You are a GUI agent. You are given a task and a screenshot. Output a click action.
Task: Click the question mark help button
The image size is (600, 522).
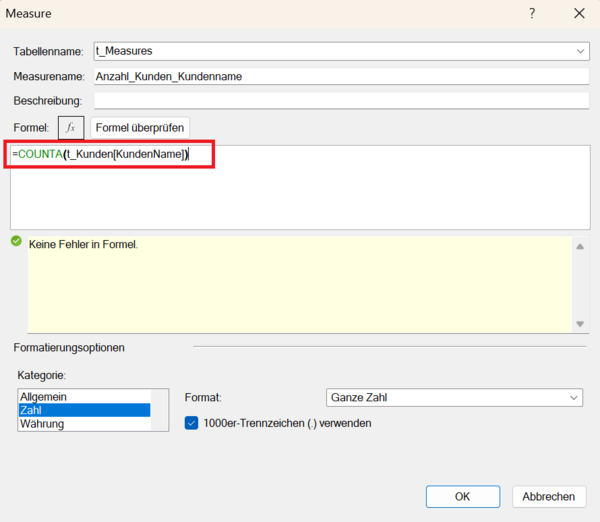click(530, 14)
